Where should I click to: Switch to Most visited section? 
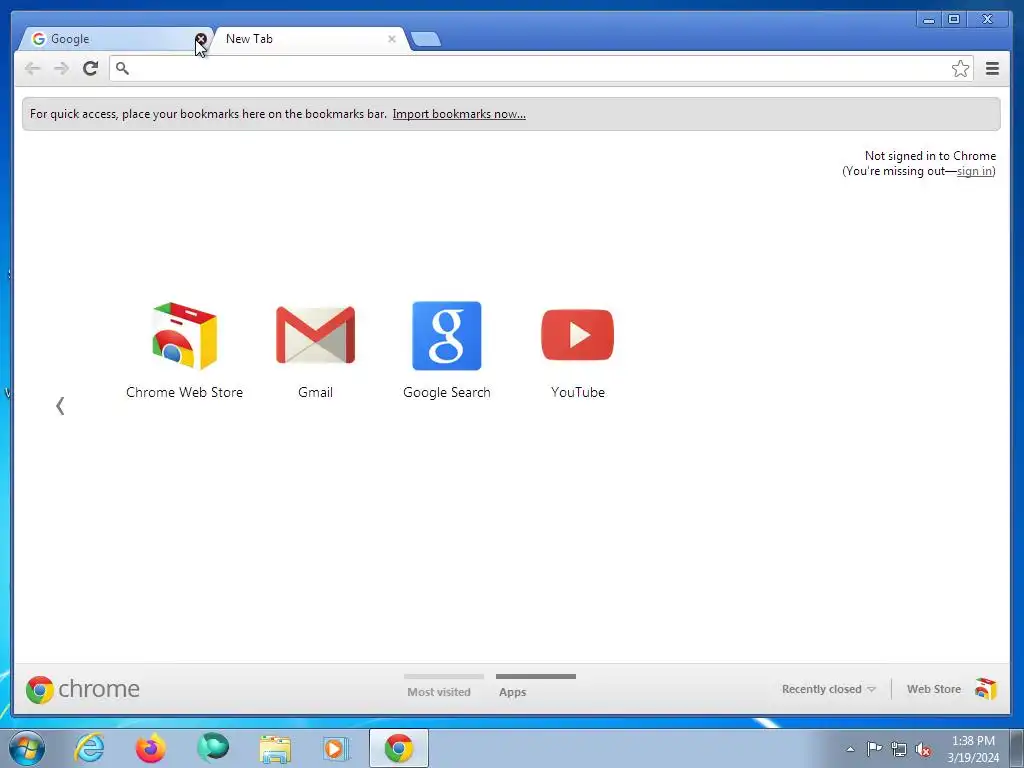point(443,686)
